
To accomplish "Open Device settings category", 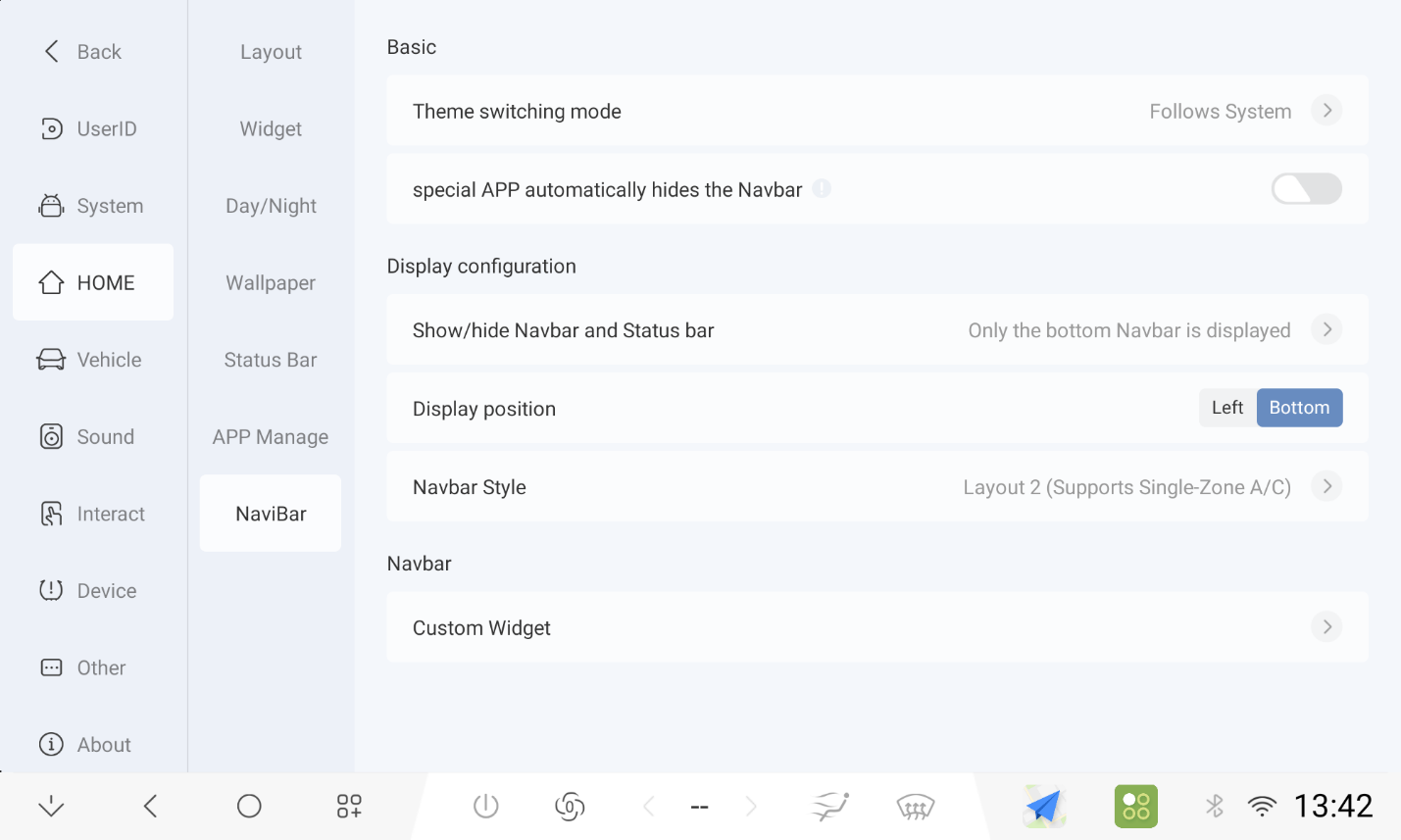I will coord(93,591).
